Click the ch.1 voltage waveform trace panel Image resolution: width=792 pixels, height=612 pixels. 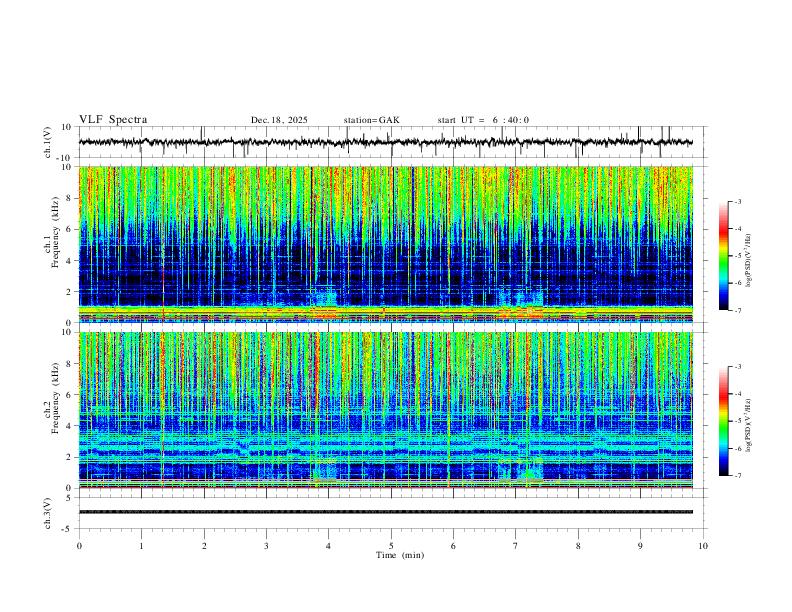391,142
